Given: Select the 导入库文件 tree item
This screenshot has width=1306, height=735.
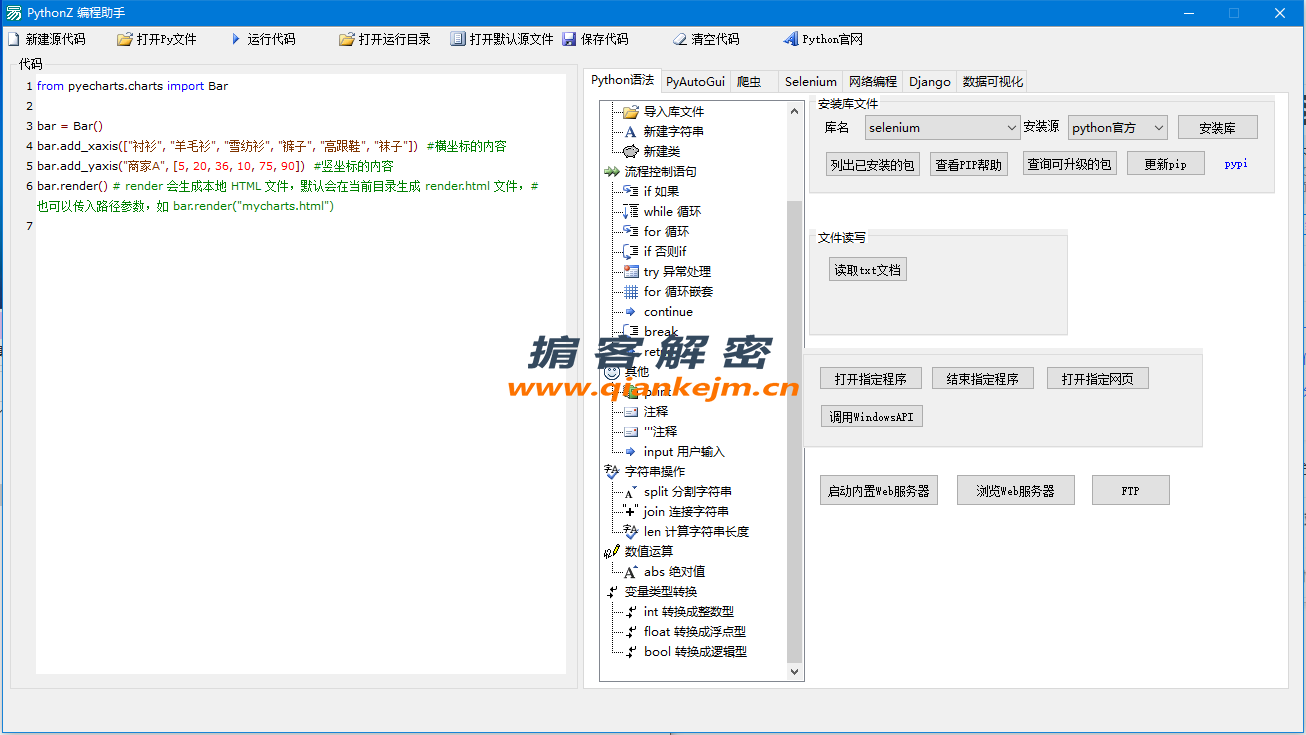Looking at the screenshot, I should click(x=673, y=111).
